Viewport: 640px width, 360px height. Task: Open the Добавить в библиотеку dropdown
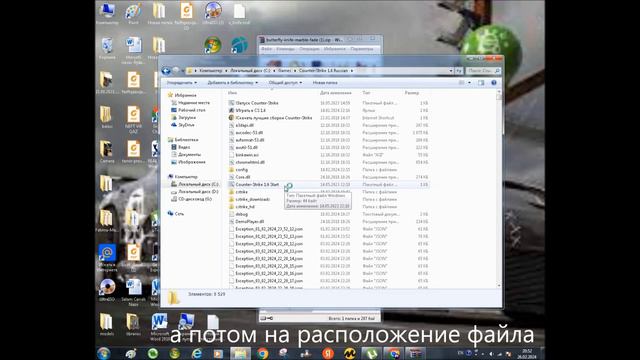click(233, 82)
